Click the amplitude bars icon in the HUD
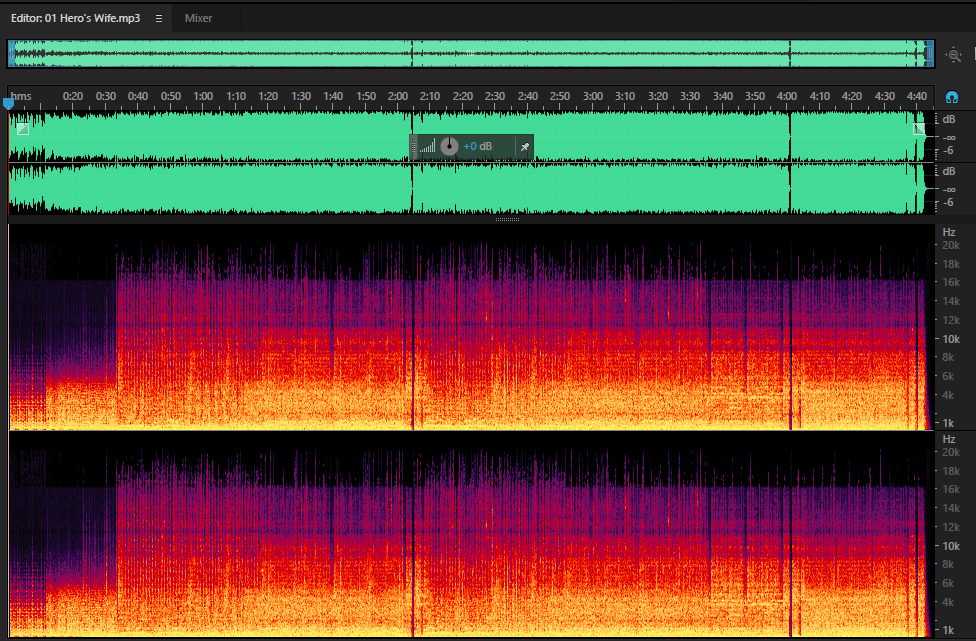The width and height of the screenshot is (976, 641). pyautogui.click(x=427, y=147)
